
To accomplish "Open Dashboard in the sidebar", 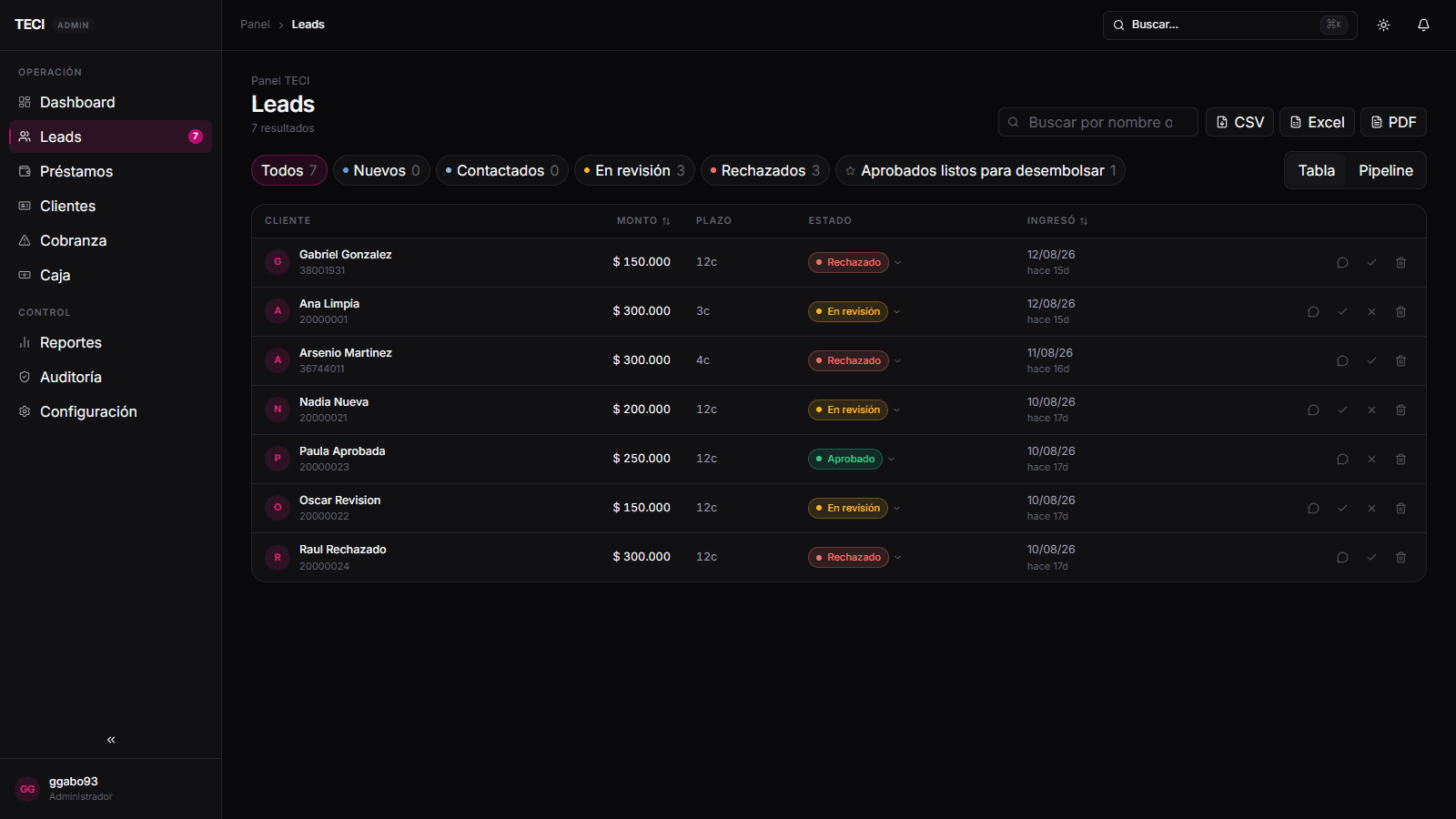I will pyautogui.click(x=110, y=103).
